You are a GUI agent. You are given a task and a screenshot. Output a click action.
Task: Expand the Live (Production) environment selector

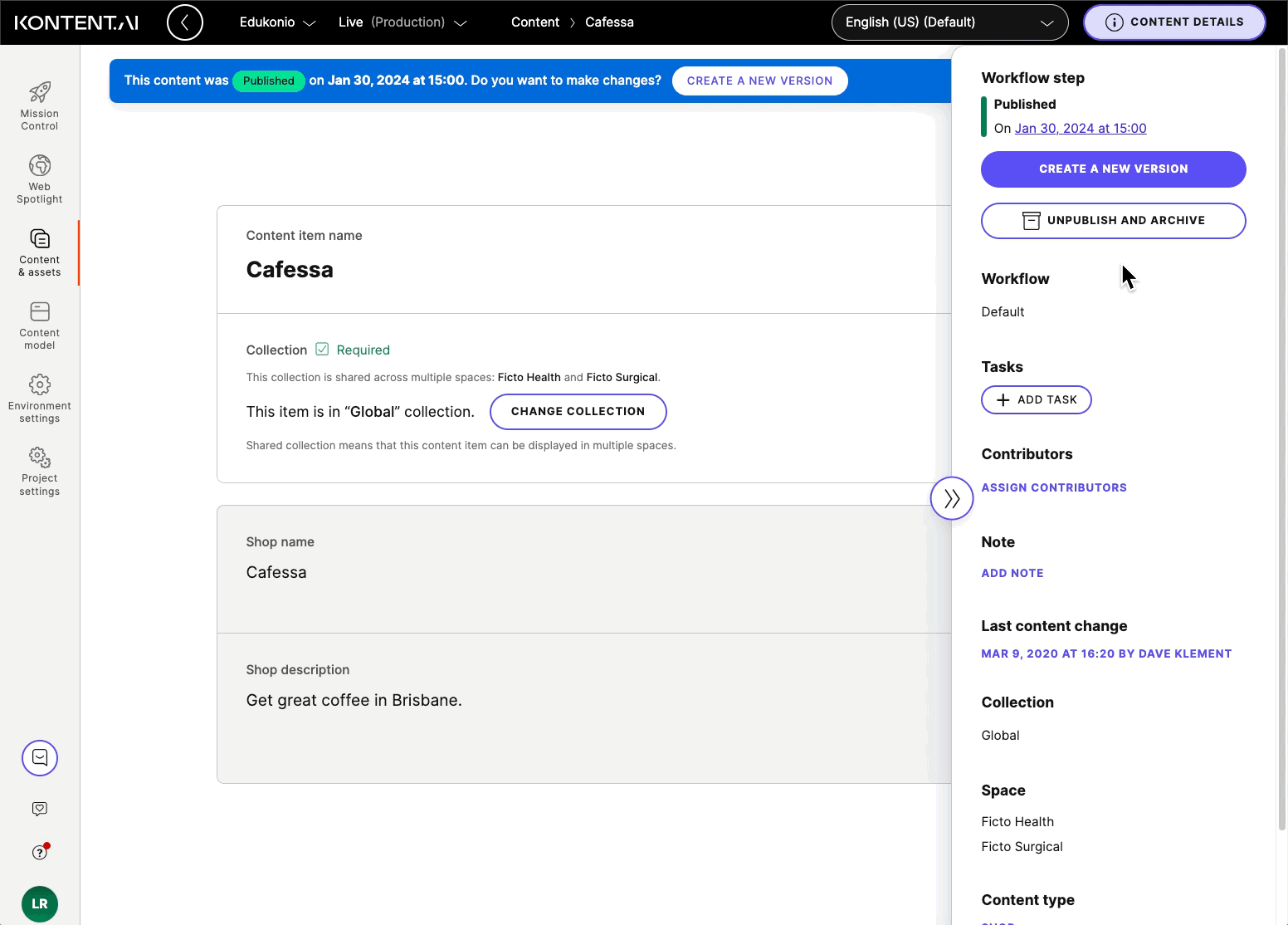404,22
